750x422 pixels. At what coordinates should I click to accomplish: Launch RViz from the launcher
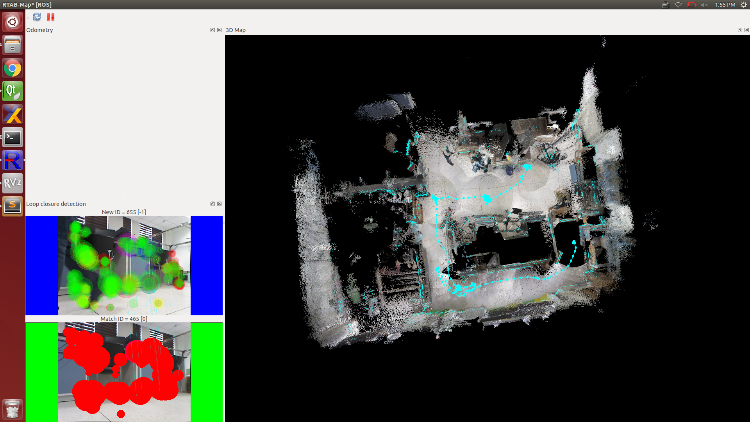[13, 184]
